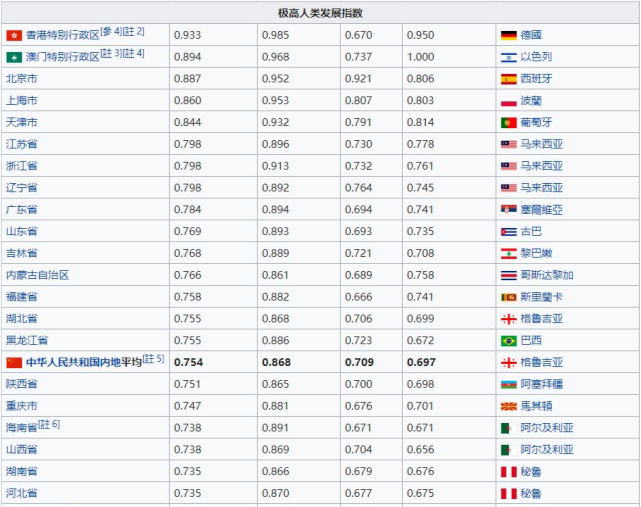The width and height of the screenshot is (641, 507).
Task: Follow the [註 4] footnote after 澳门特别行政区
Action: (133, 53)
